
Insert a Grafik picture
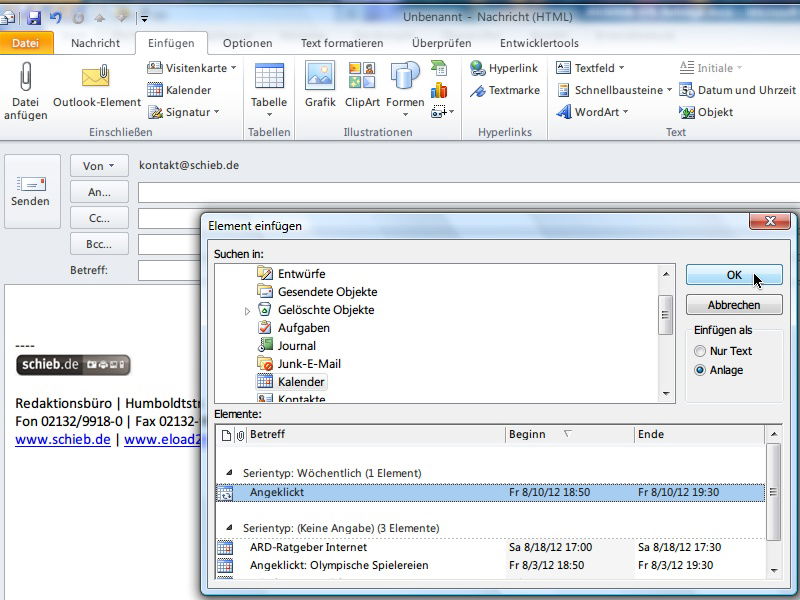pyautogui.click(x=320, y=76)
